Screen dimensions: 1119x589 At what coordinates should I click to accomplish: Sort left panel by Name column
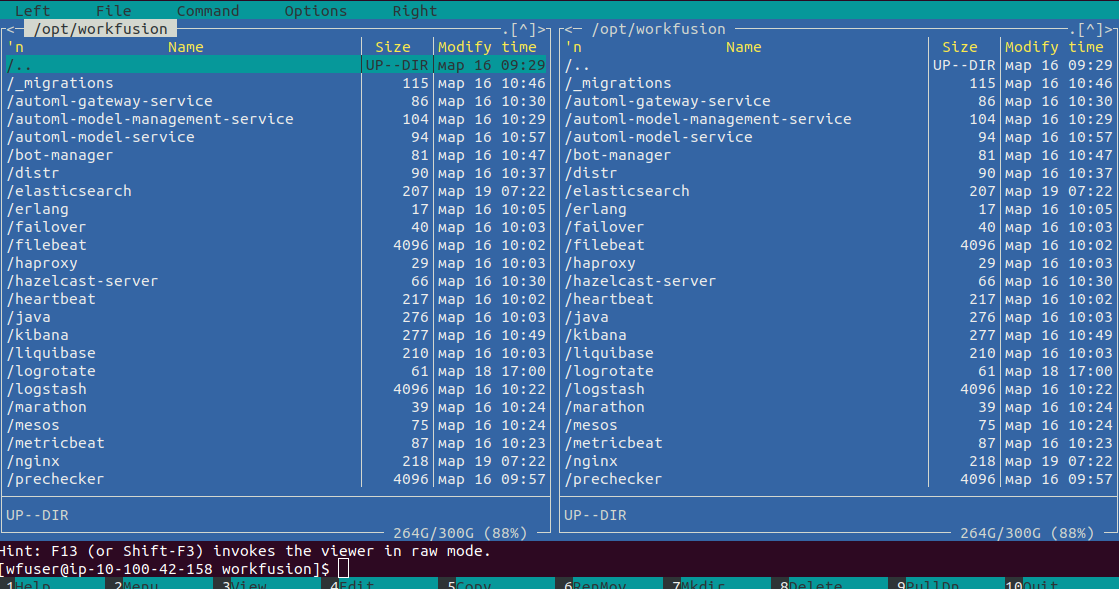(x=186, y=47)
